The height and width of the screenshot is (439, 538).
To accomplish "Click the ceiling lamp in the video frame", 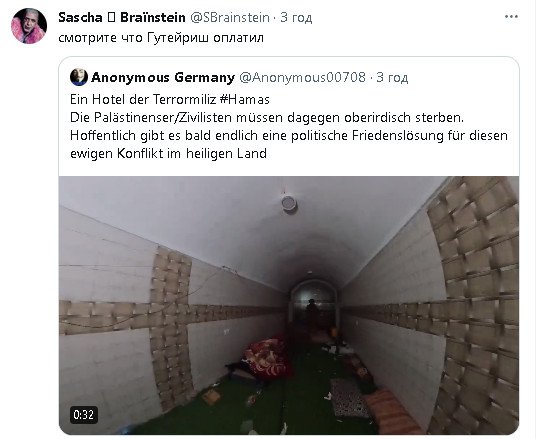I will click(289, 203).
